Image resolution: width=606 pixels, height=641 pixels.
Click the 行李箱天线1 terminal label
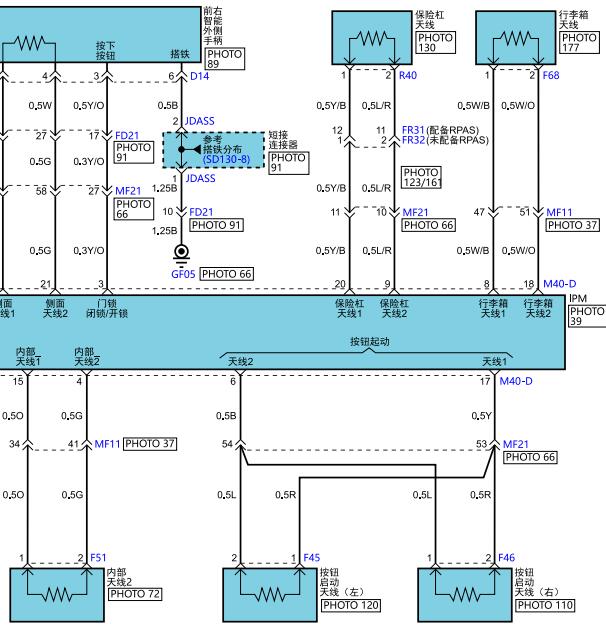coord(493,308)
